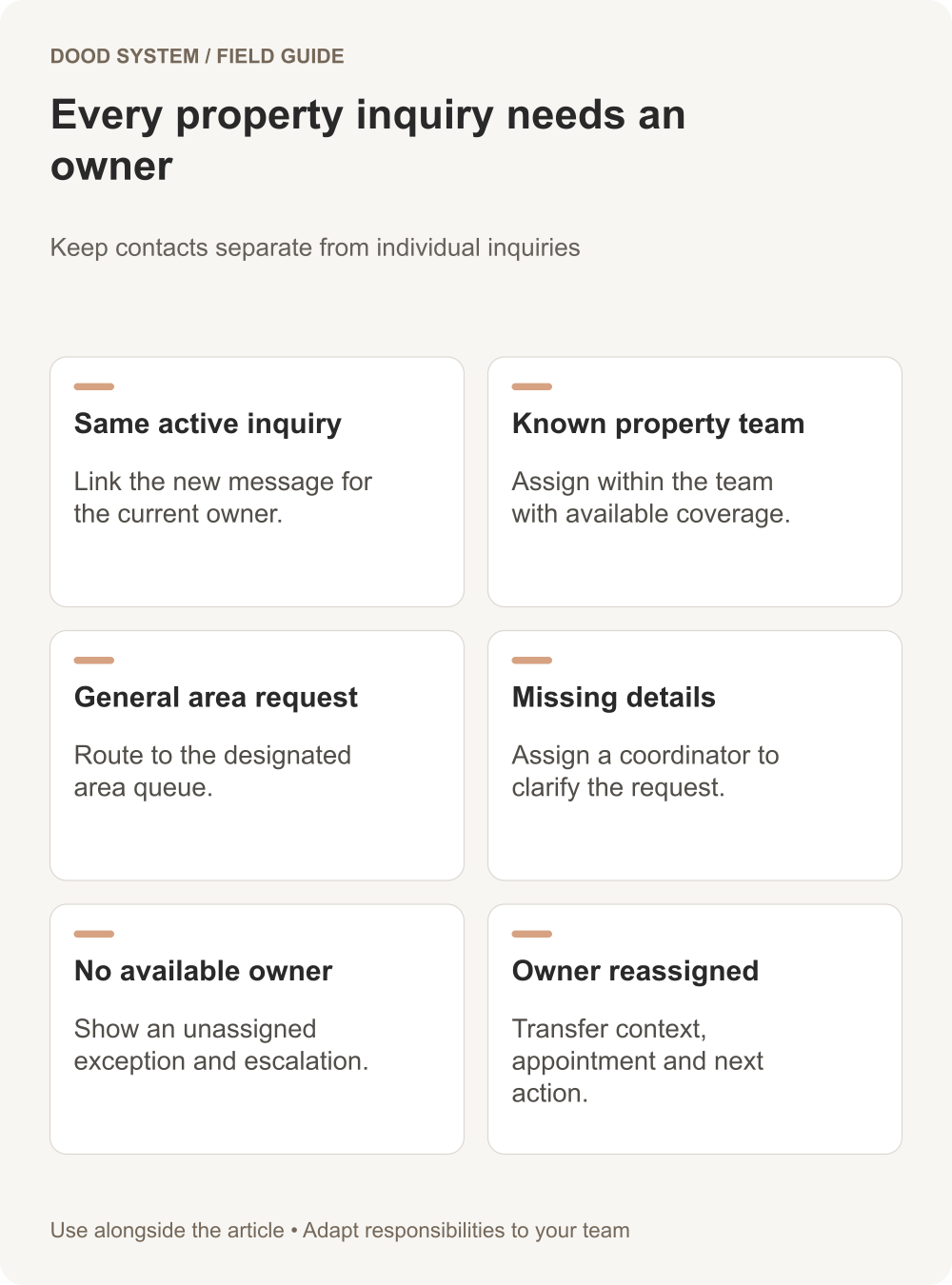Click the main headline about property inquiry owner
This screenshot has width=952, height=1285.
(367, 140)
